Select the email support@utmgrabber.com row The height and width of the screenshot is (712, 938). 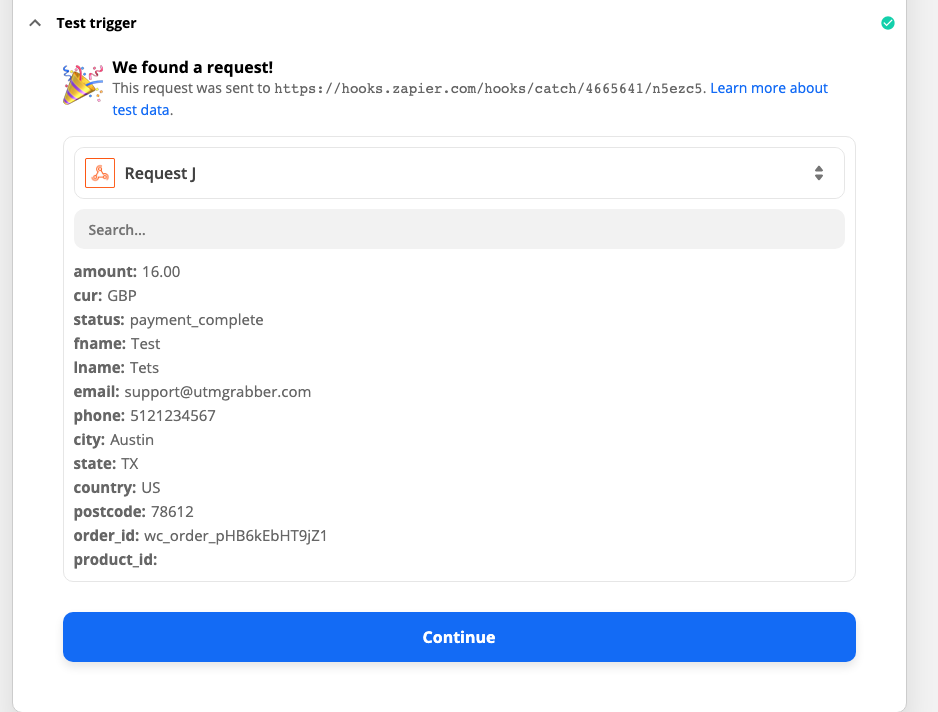pos(192,391)
